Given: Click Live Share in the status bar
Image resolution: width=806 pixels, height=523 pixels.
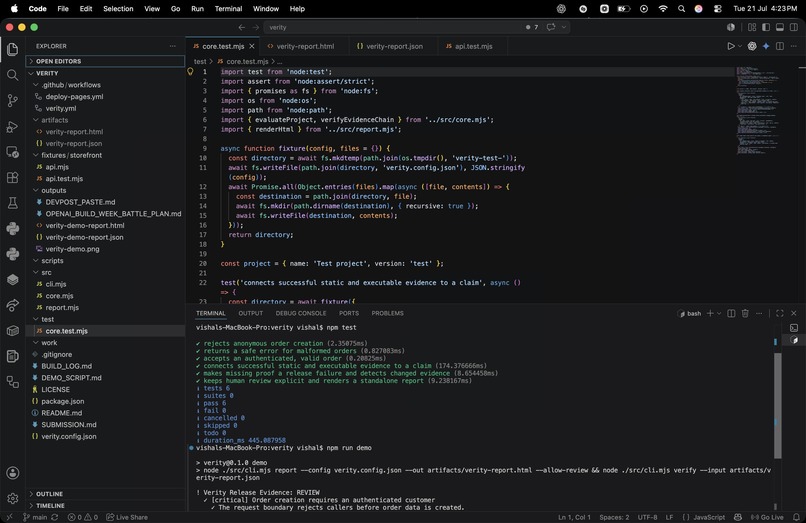Looking at the screenshot, I should pyautogui.click(x=127, y=517).
